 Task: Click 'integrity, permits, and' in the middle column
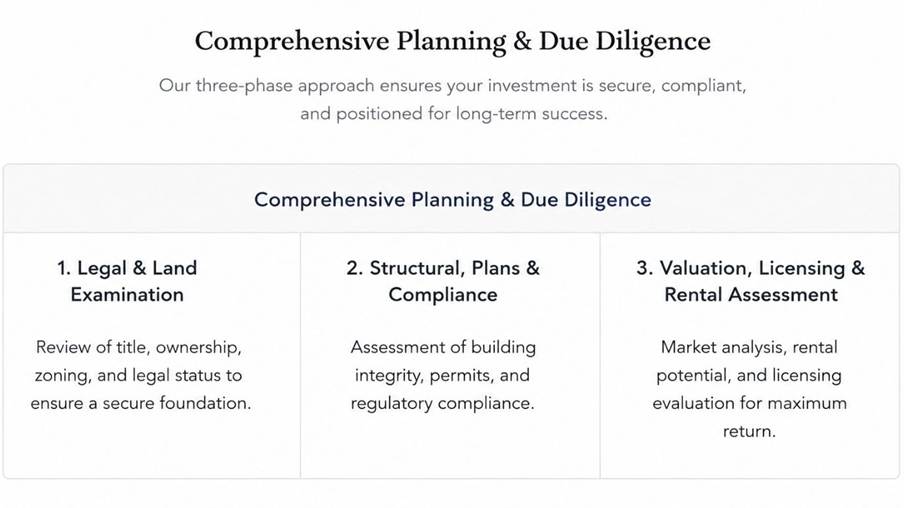442,375
